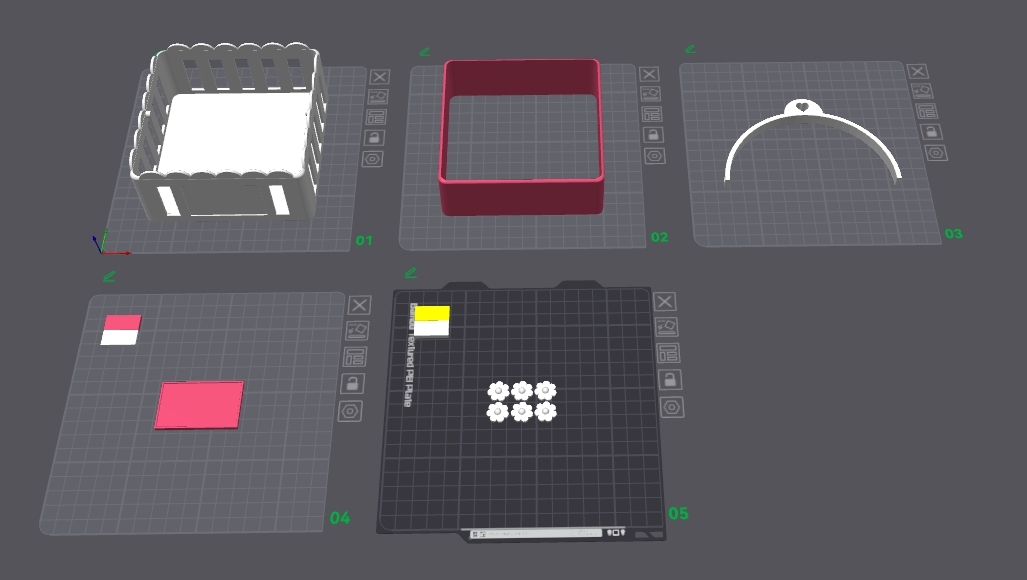Remove plate 03 with its X icon
1027x580 pixels.
click(917, 71)
